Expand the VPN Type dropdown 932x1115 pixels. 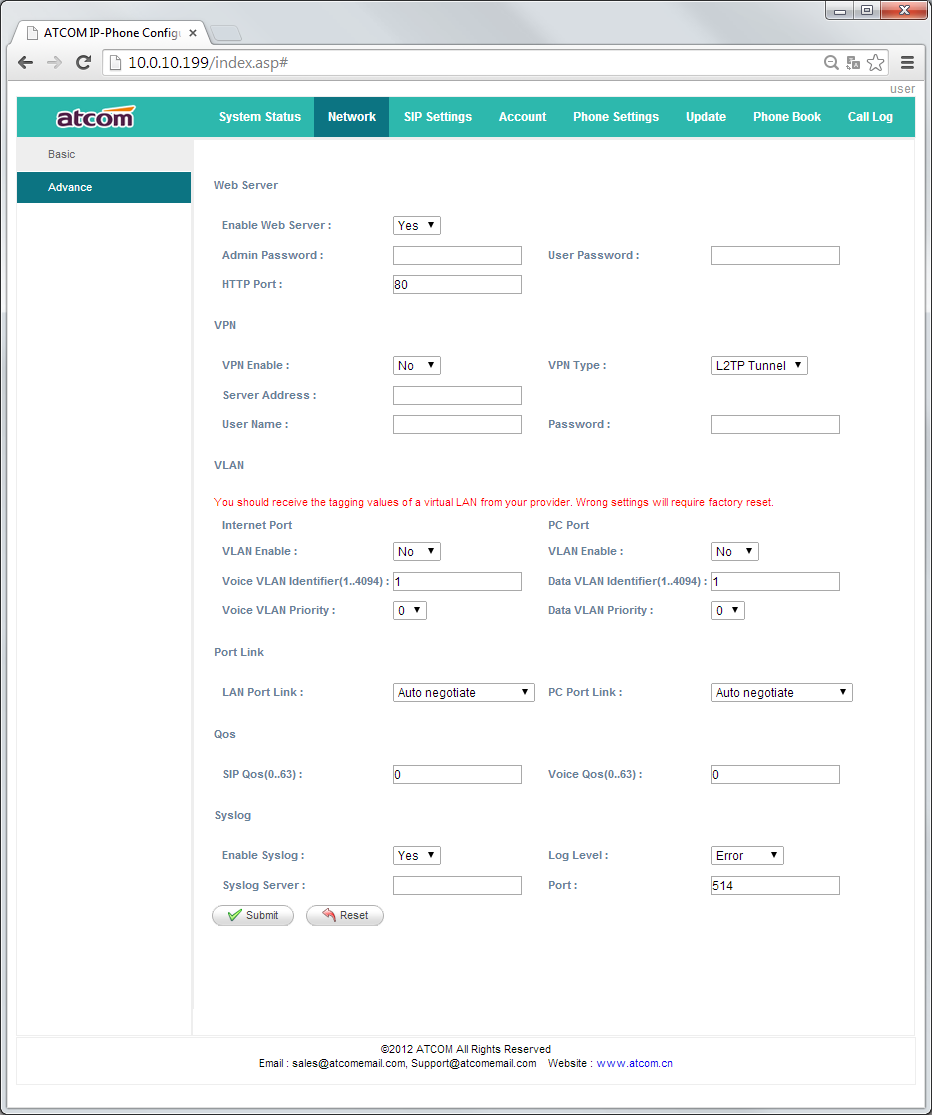click(759, 366)
